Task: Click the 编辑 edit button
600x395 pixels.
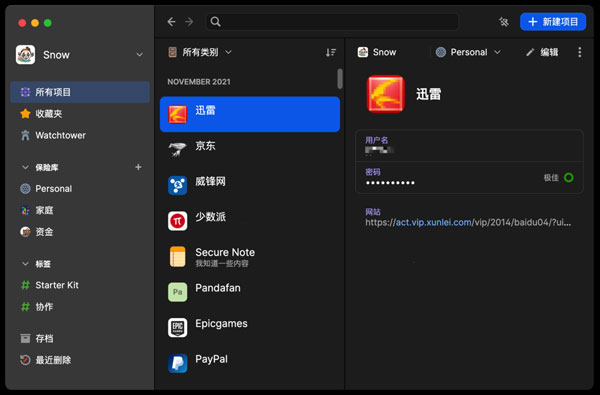Action: pyautogui.click(x=542, y=52)
